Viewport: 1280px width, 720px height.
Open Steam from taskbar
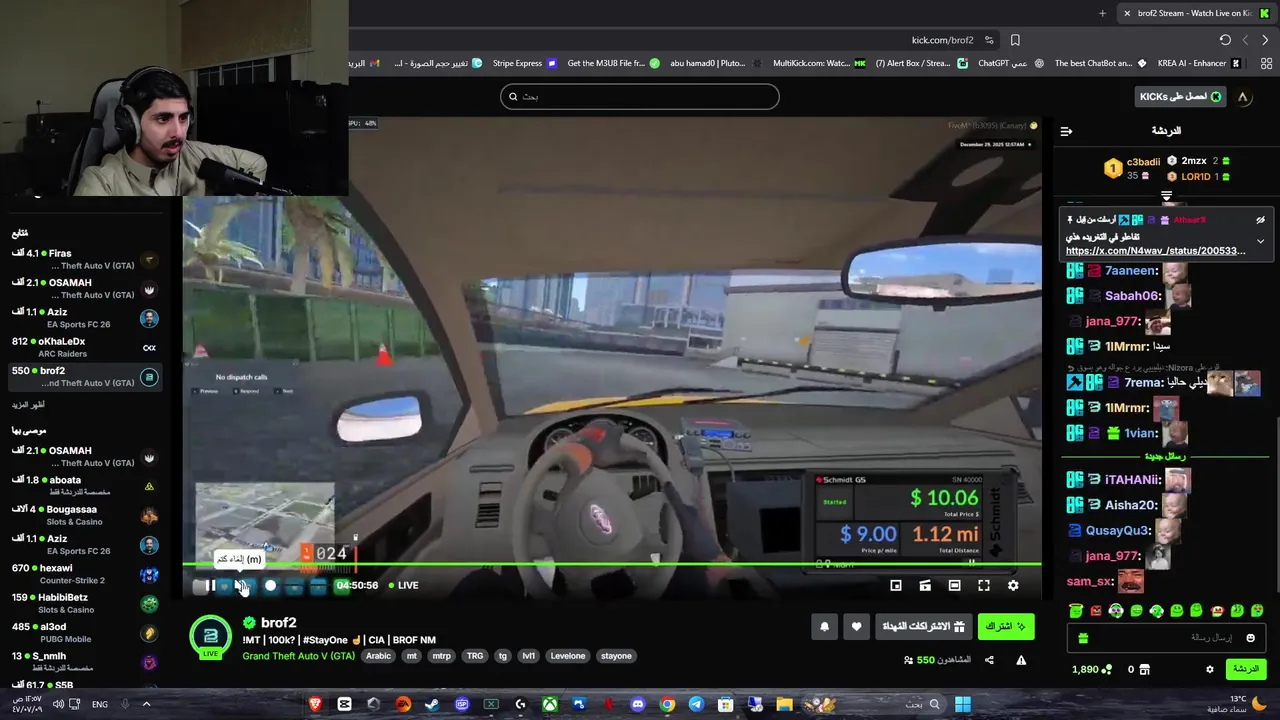(432, 704)
